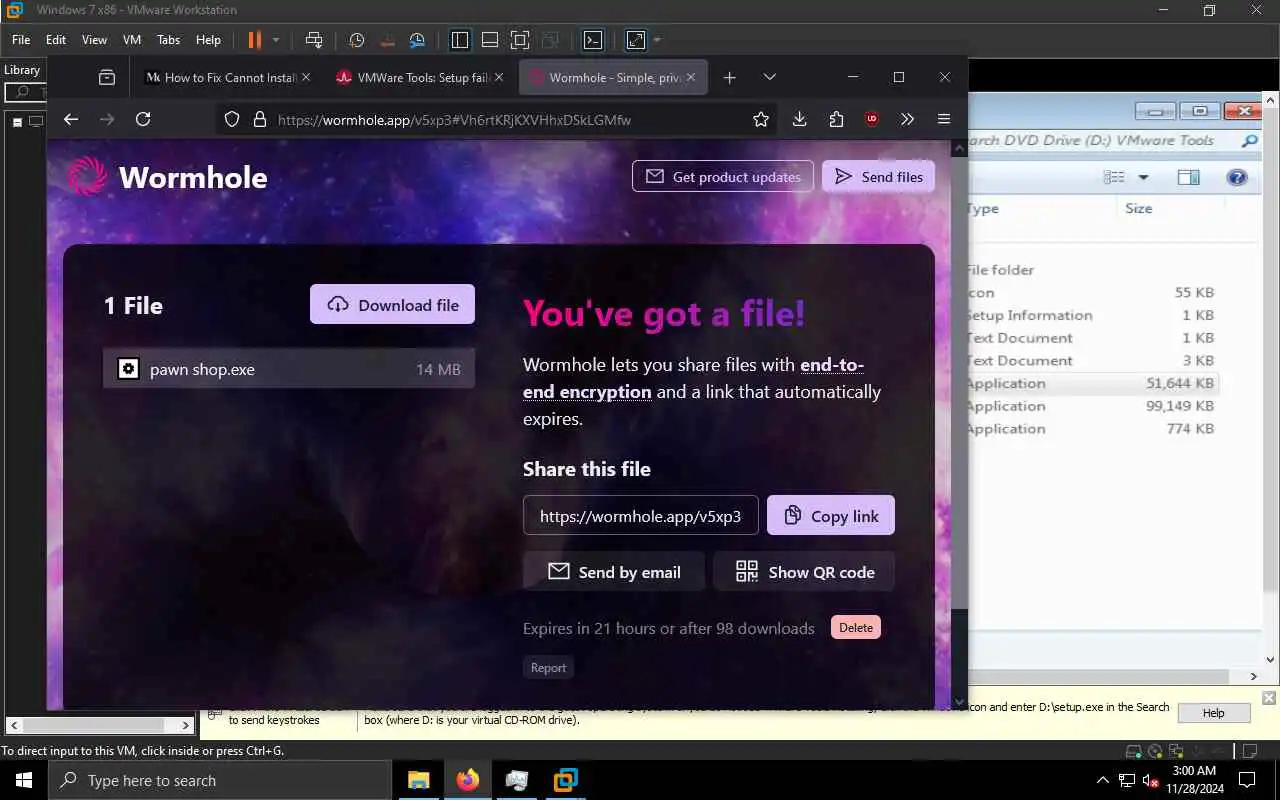Viewport: 1280px width, 800px height.
Task: Select the pawn shop.exe file row
Action: 289,369
